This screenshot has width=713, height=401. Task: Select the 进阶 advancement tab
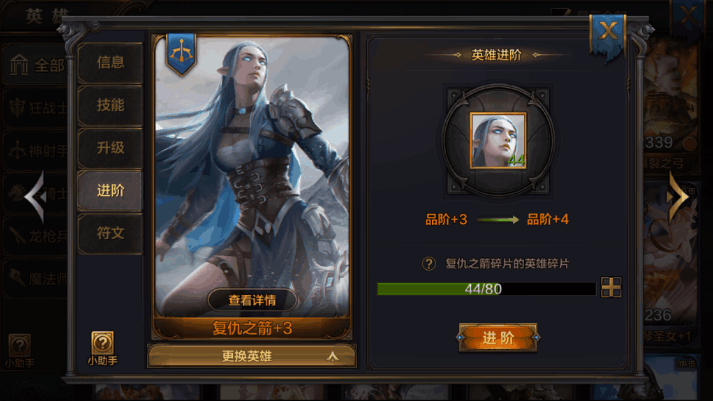coord(110,190)
